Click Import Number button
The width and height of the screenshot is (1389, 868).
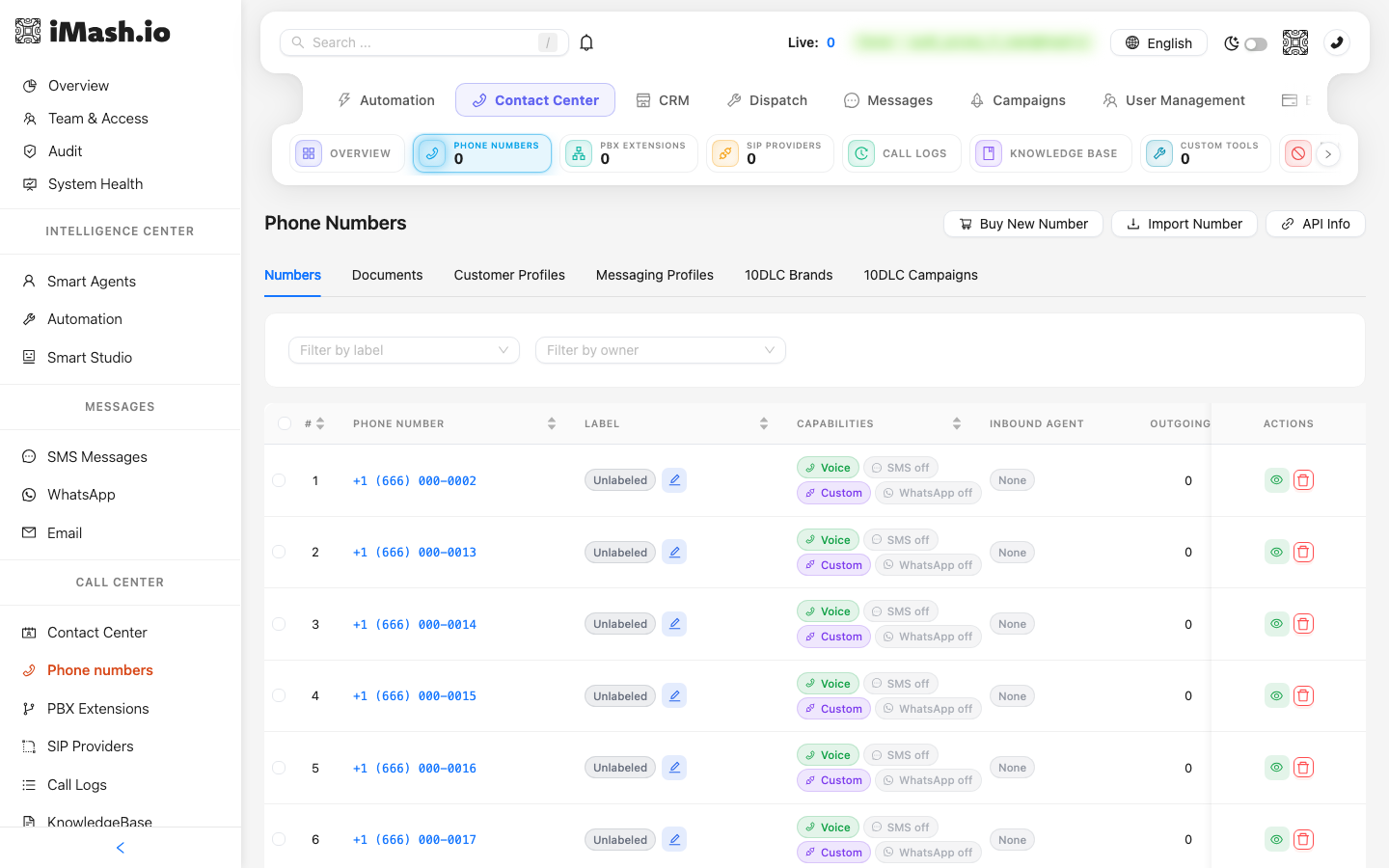coord(1185,224)
